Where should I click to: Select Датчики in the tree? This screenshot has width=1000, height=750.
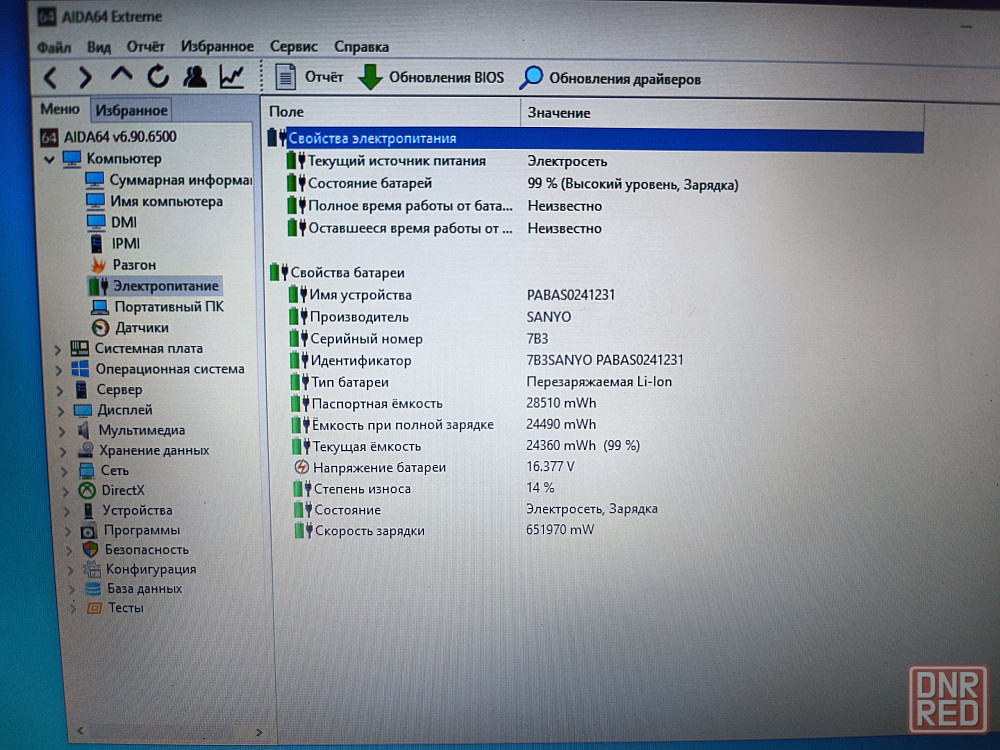[x=141, y=327]
